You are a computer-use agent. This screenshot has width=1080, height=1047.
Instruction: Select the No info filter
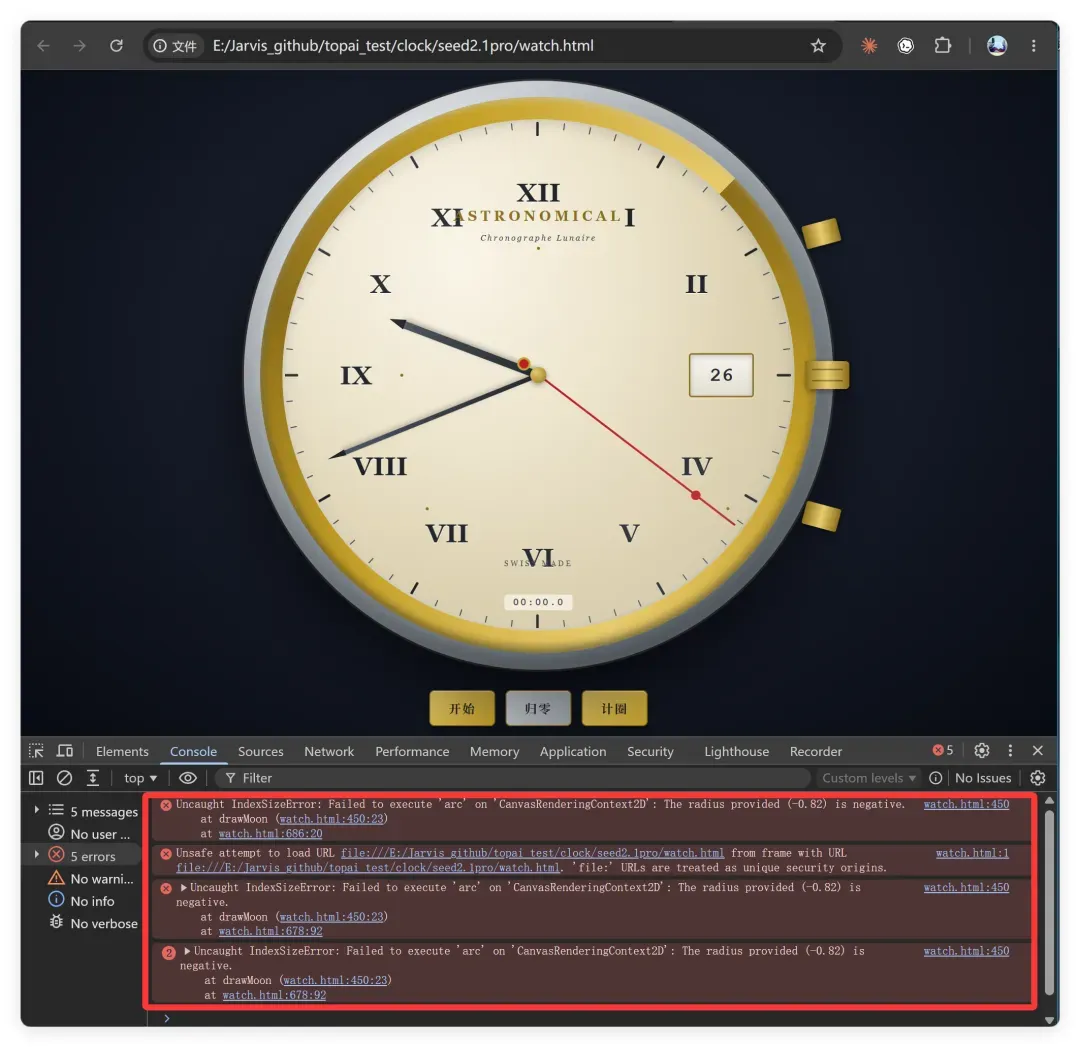click(81, 900)
